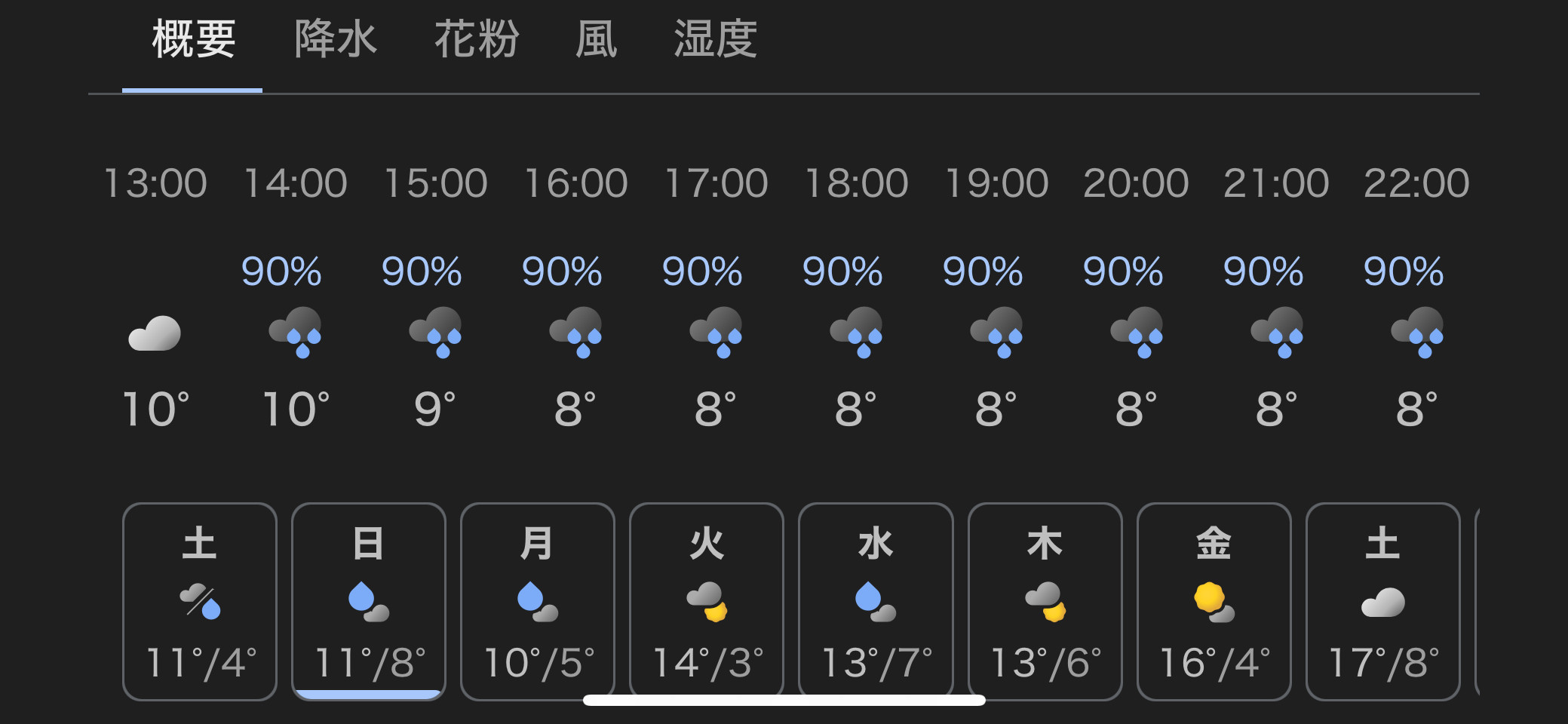Click the cloudy icon at 13:00
Image resolution: width=1568 pixels, height=724 pixels.
155,333
